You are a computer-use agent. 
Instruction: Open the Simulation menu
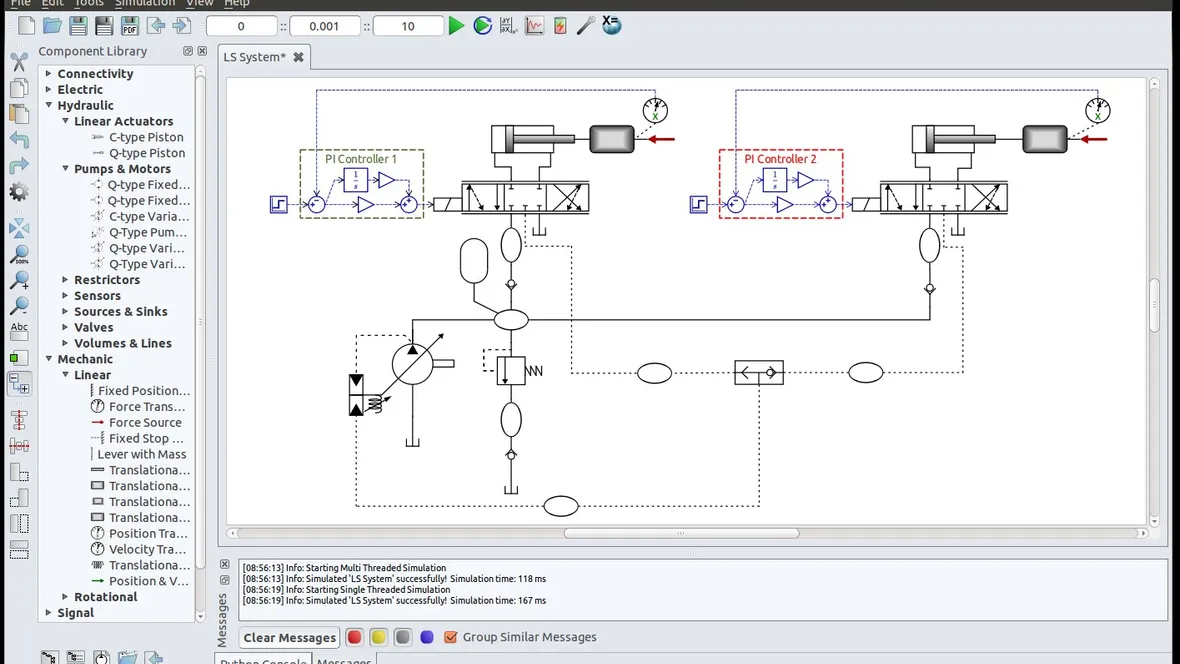(145, 3)
